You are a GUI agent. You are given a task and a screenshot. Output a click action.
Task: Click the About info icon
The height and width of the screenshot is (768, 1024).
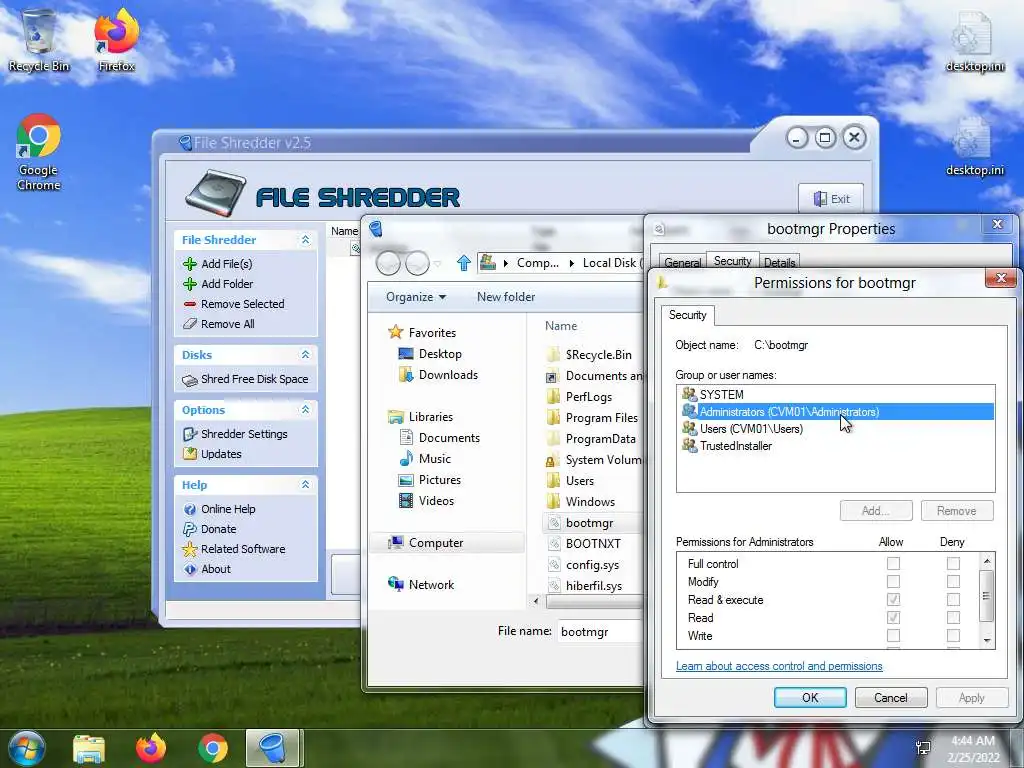tap(190, 569)
